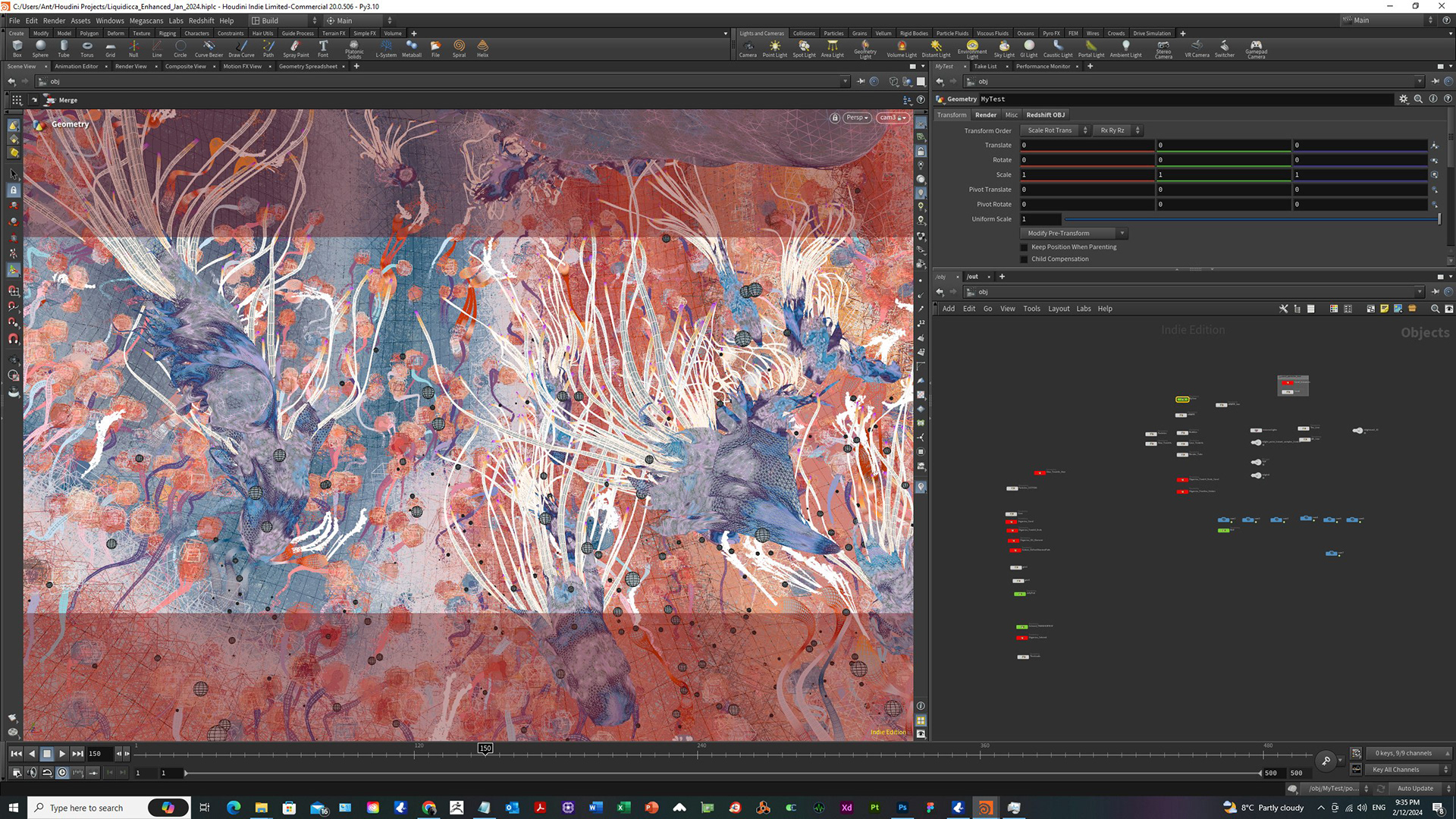The width and height of the screenshot is (1456, 819).
Task: Select the Grid shelf tool
Action: pyautogui.click(x=110, y=49)
